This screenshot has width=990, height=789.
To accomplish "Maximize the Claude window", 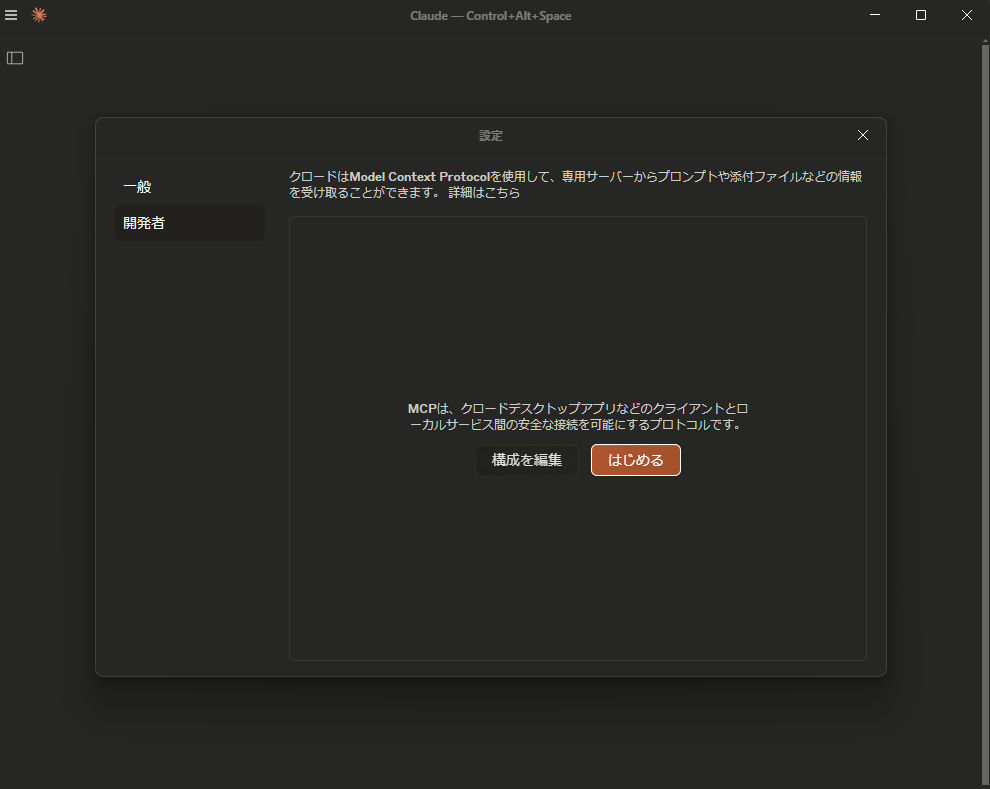I will (x=921, y=15).
